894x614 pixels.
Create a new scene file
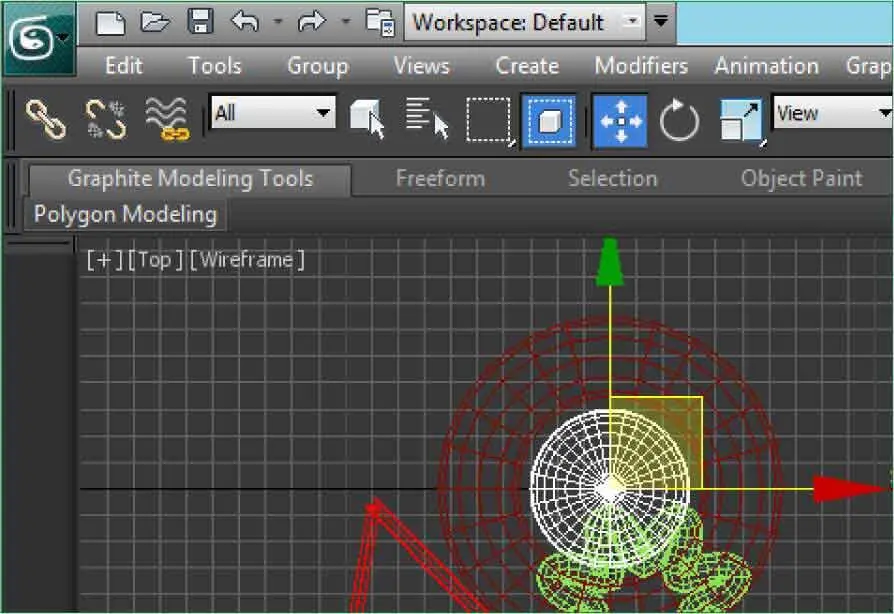pos(111,23)
